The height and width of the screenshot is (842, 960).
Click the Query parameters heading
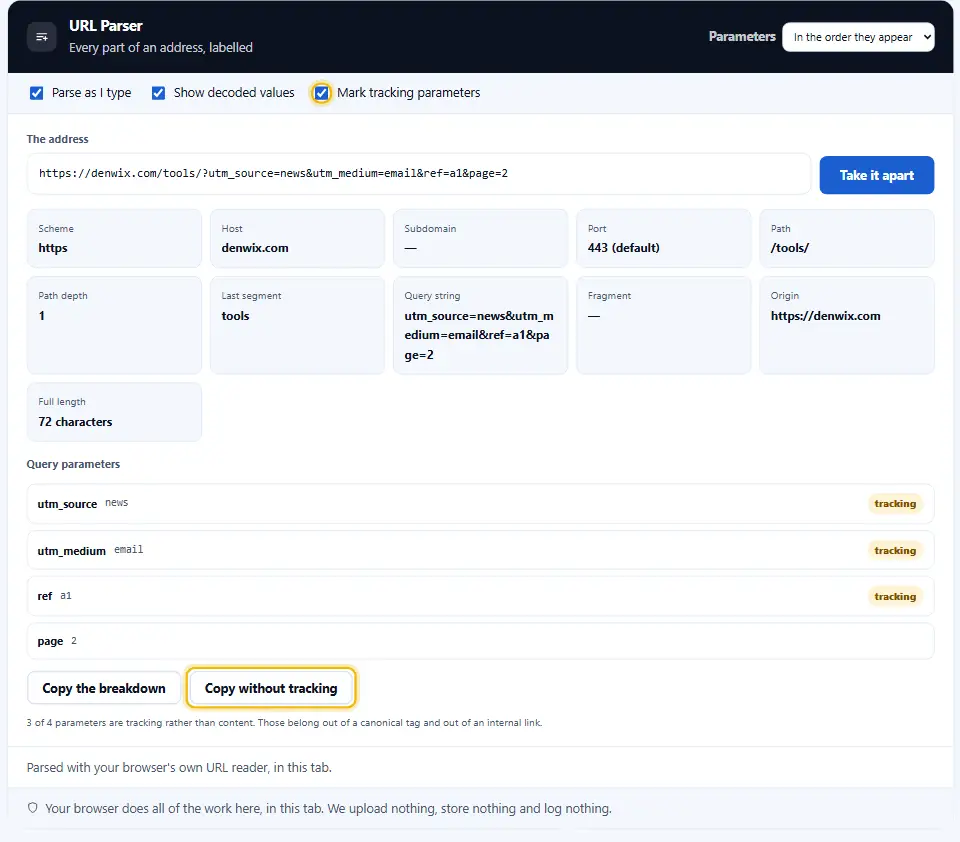[x=73, y=464]
